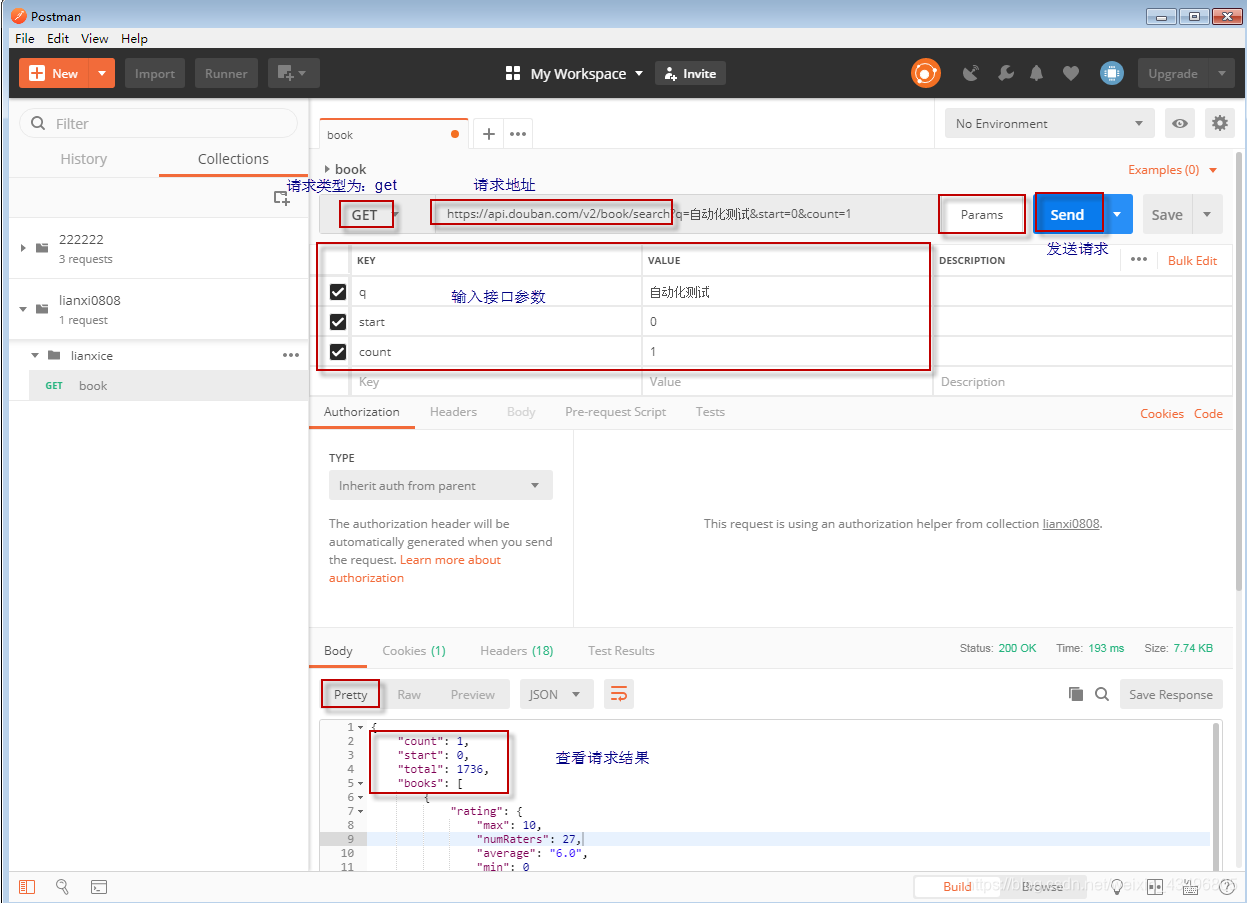Collapse the lianxice folder
This screenshot has width=1247, height=903.
tap(35, 355)
